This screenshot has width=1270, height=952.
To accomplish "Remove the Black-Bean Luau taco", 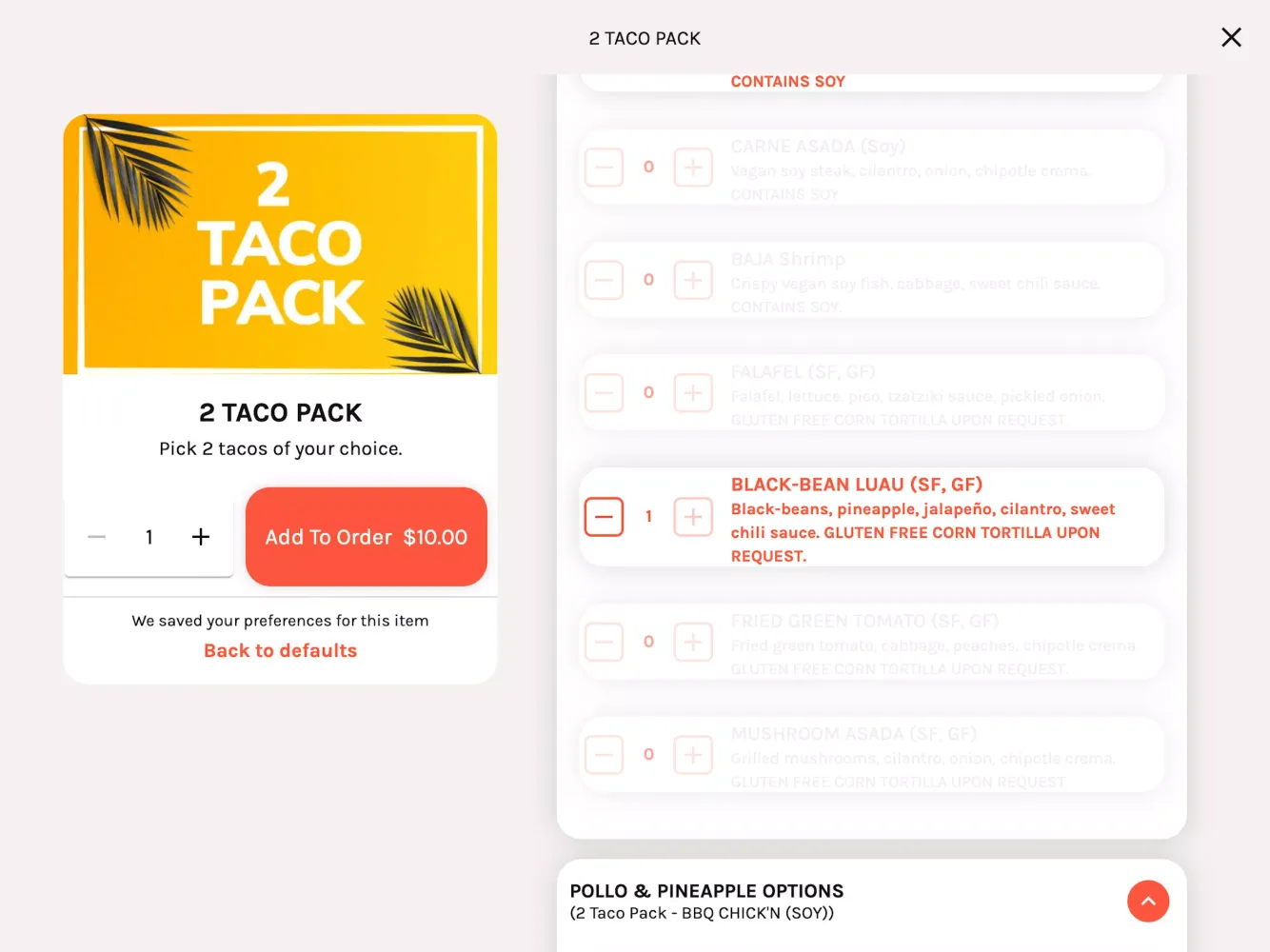I will pos(604,517).
